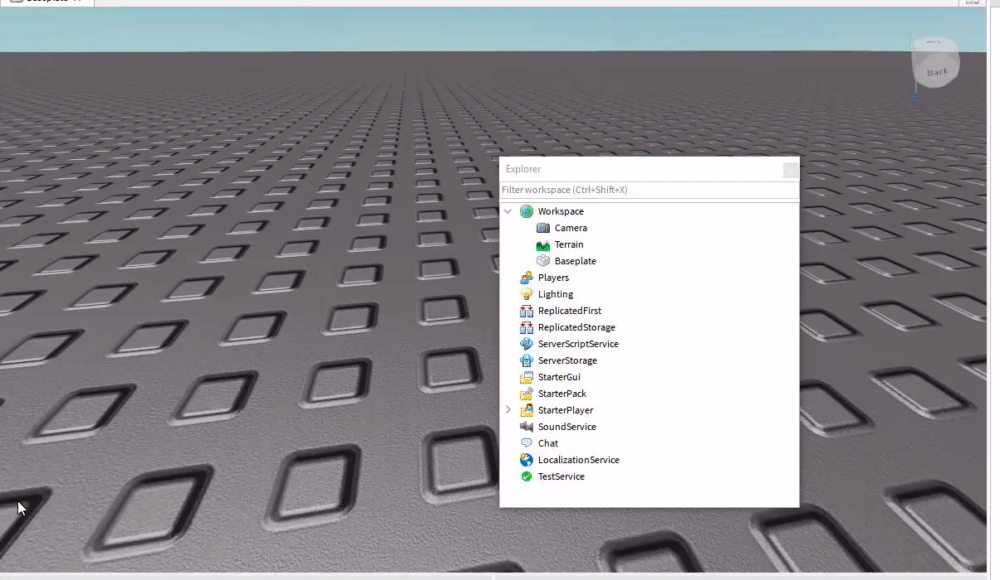This screenshot has width=1000, height=580.
Task: Click the LocalizationService globe icon
Action: [526, 459]
